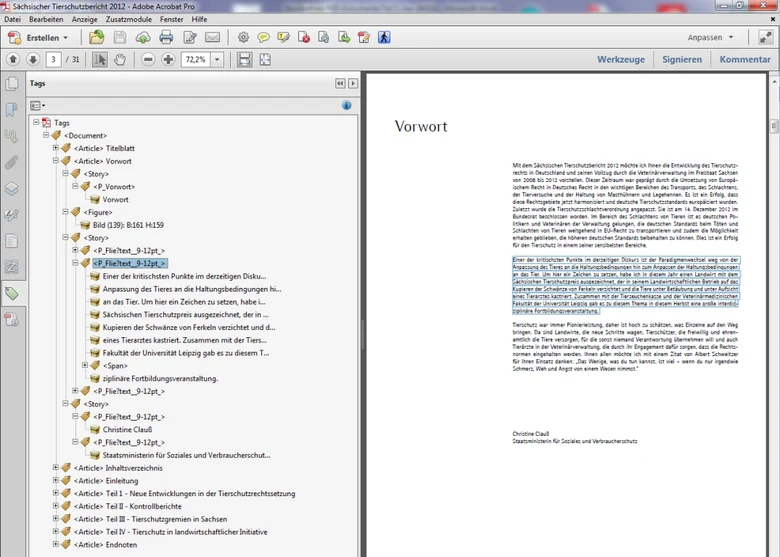Select <Article> Teil II - Kontrollberichte
780x557 pixels.
(128, 506)
